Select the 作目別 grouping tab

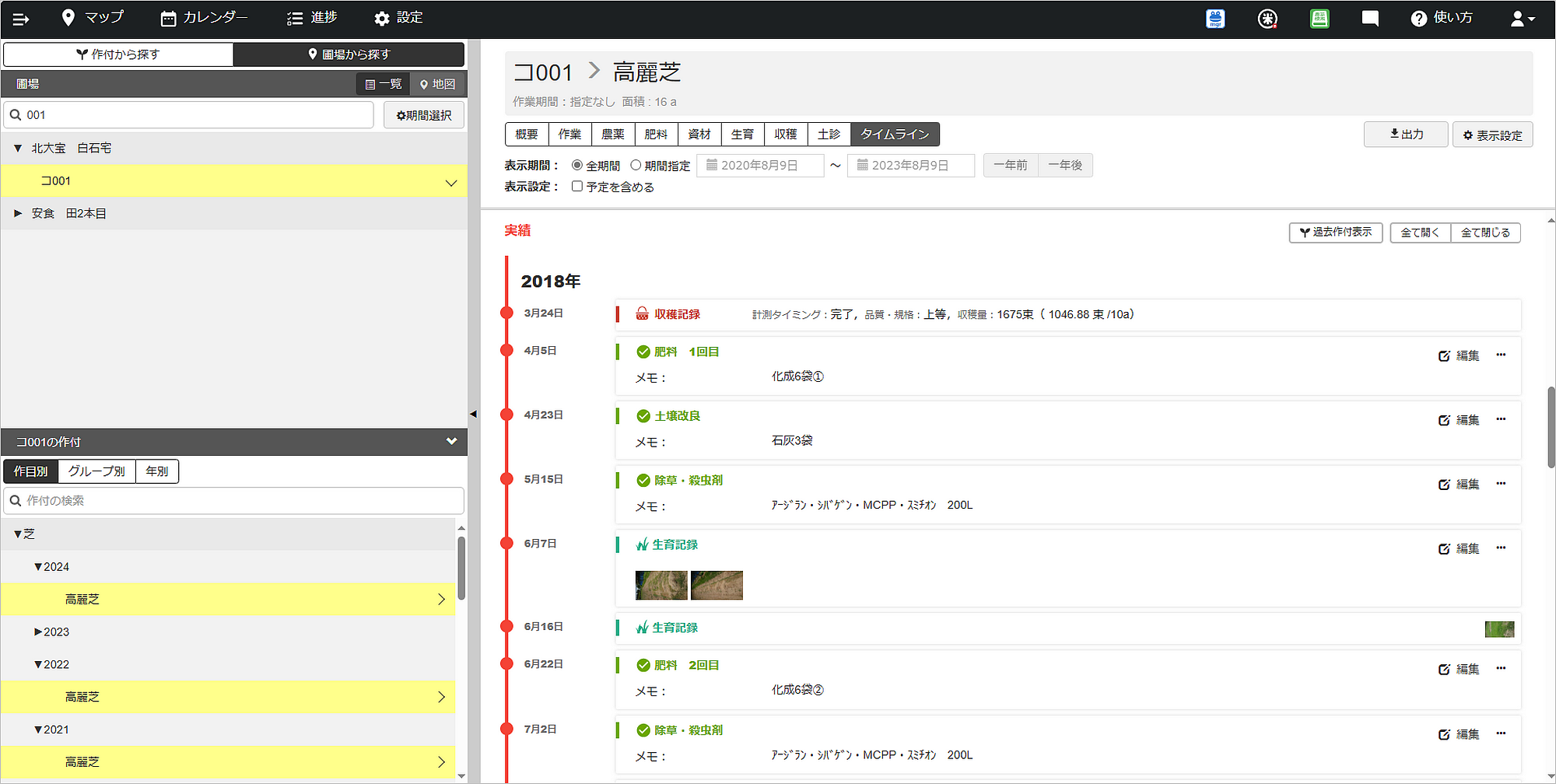[31, 471]
